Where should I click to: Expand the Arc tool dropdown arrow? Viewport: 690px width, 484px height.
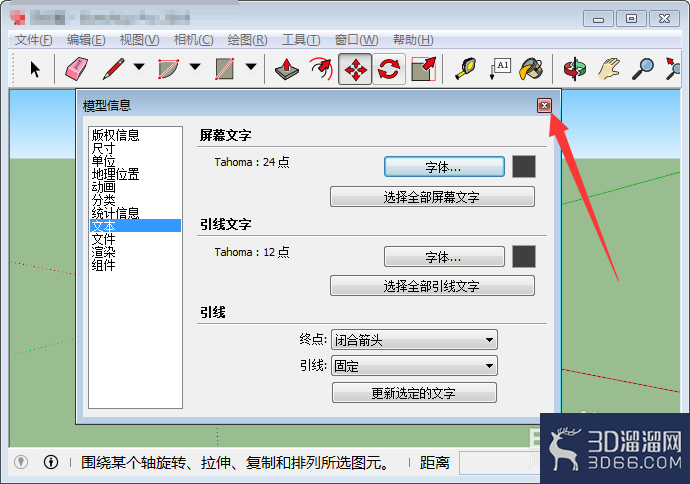coord(195,67)
